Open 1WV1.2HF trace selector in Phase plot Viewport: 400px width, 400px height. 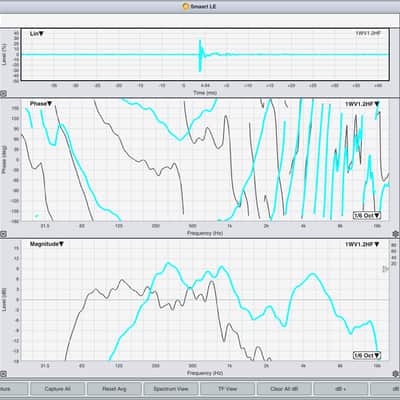click(362, 104)
